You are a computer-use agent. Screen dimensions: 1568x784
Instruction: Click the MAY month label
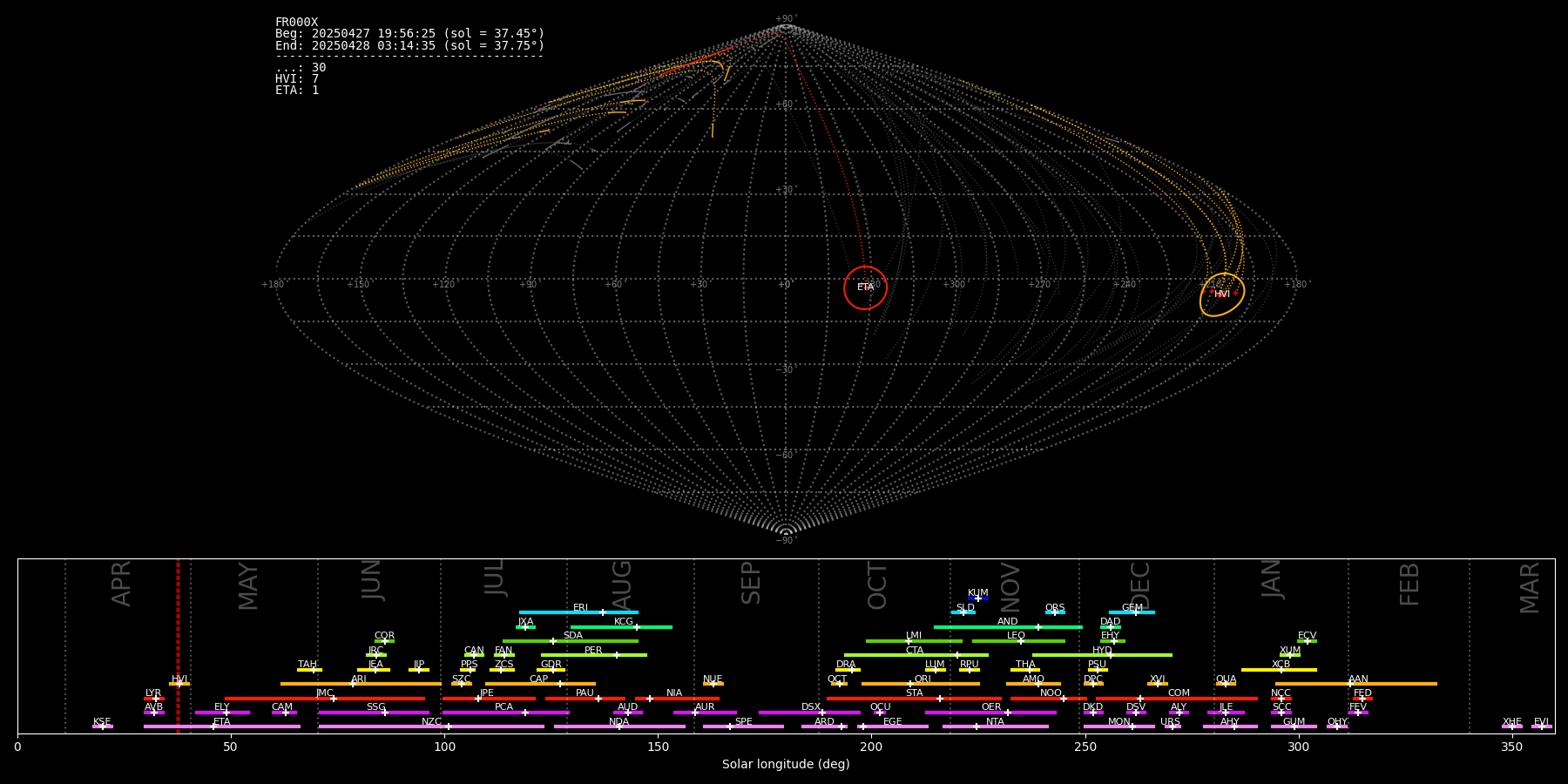pos(248,586)
